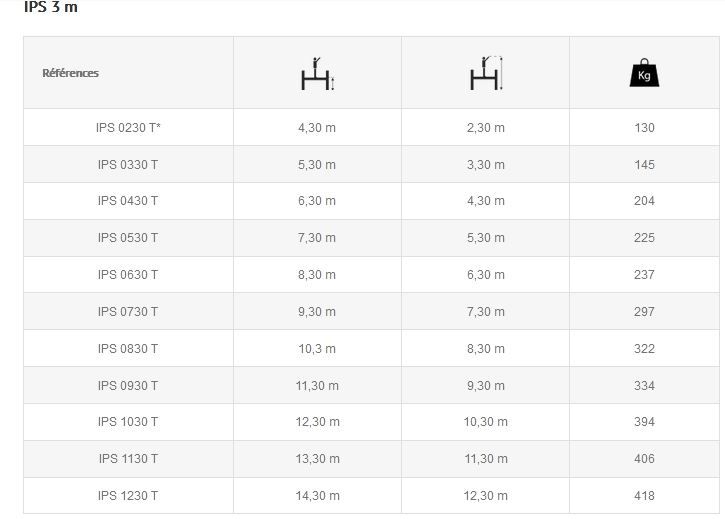Click the IPS 1130 T reference cell
This screenshot has width=725, height=519.
point(128,459)
